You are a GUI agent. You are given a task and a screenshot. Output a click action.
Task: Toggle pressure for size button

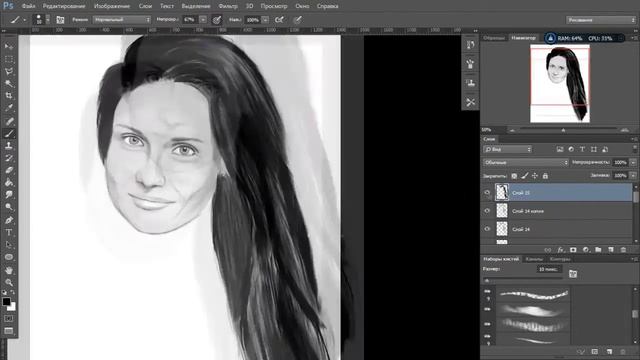coord(298,20)
